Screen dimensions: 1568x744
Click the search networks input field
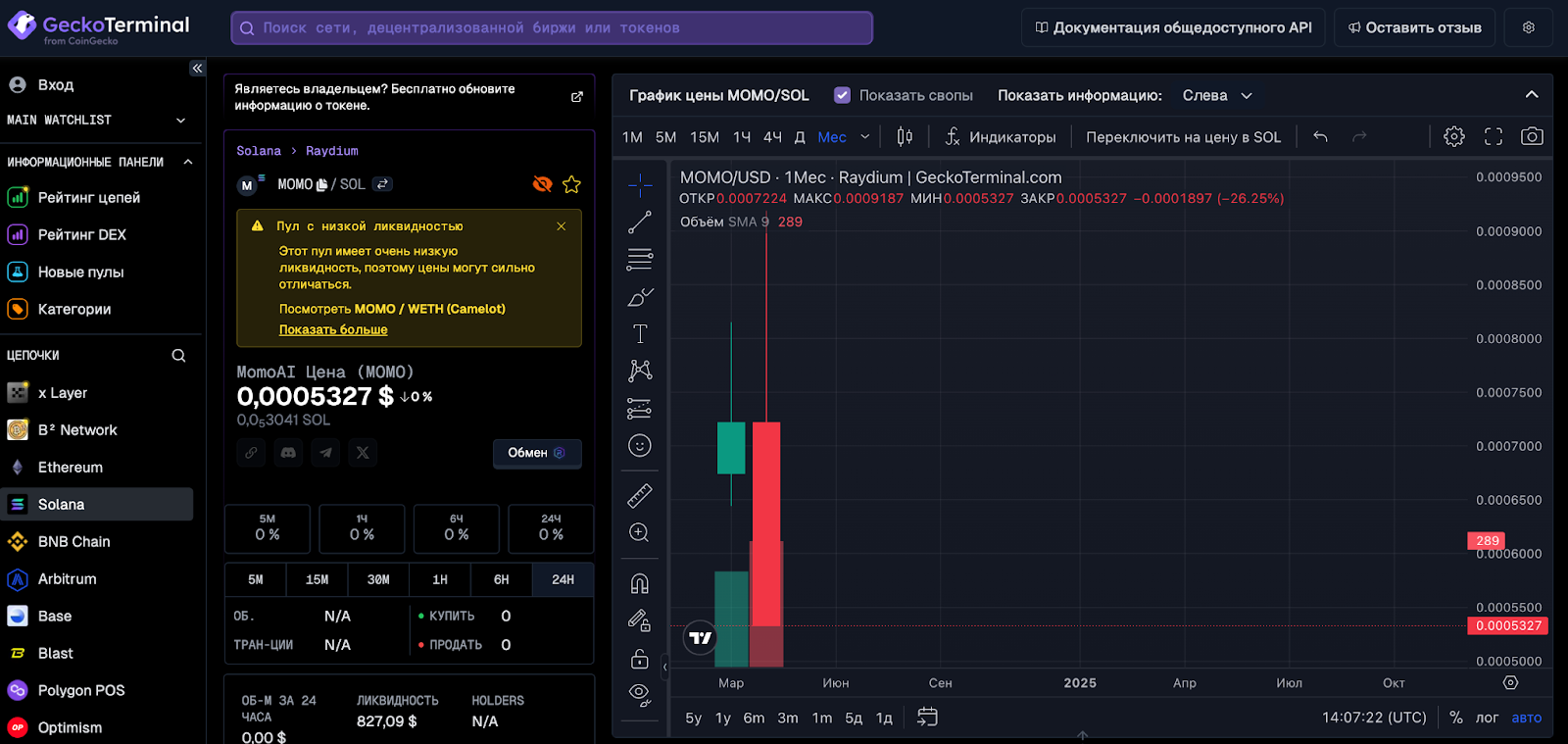552,28
